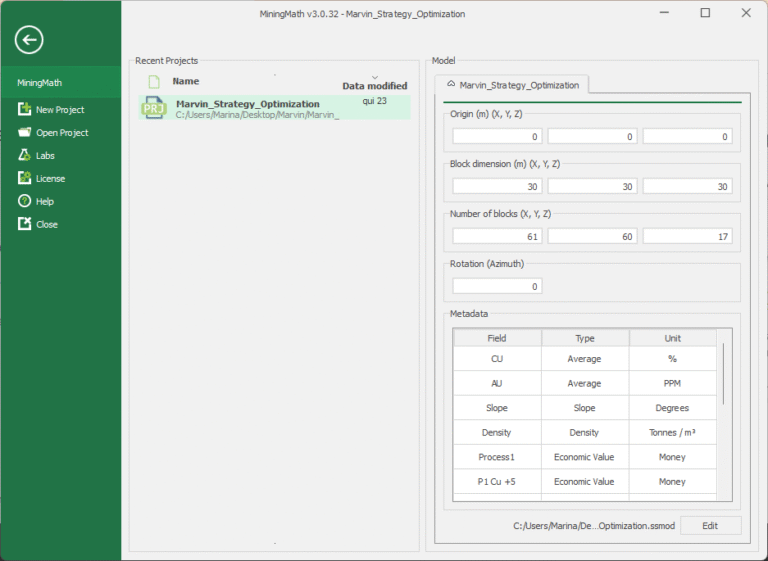Select MiningMath sidebar entry
This screenshot has width=768, height=561.
61,83
